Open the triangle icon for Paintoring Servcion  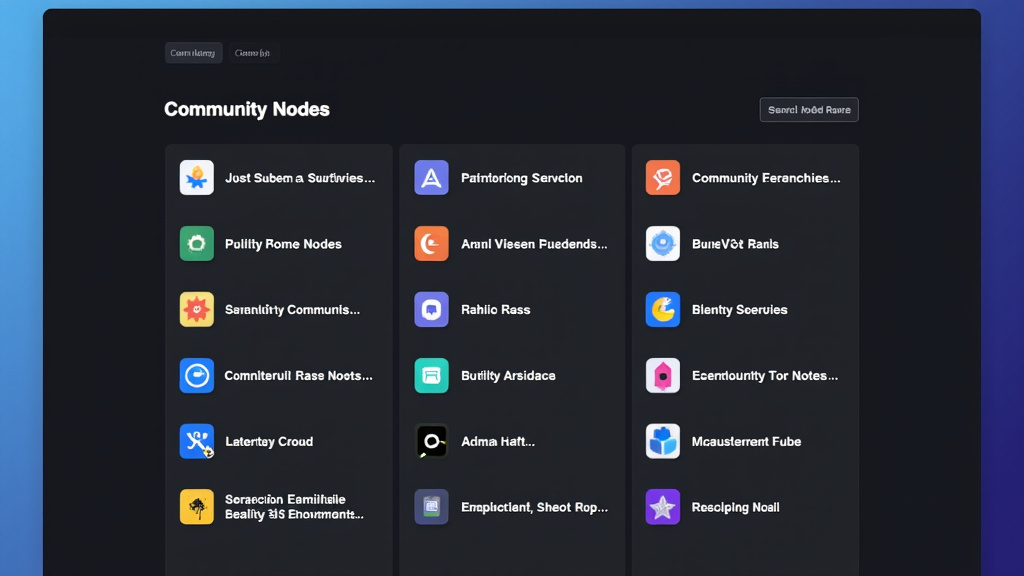[x=430, y=177]
